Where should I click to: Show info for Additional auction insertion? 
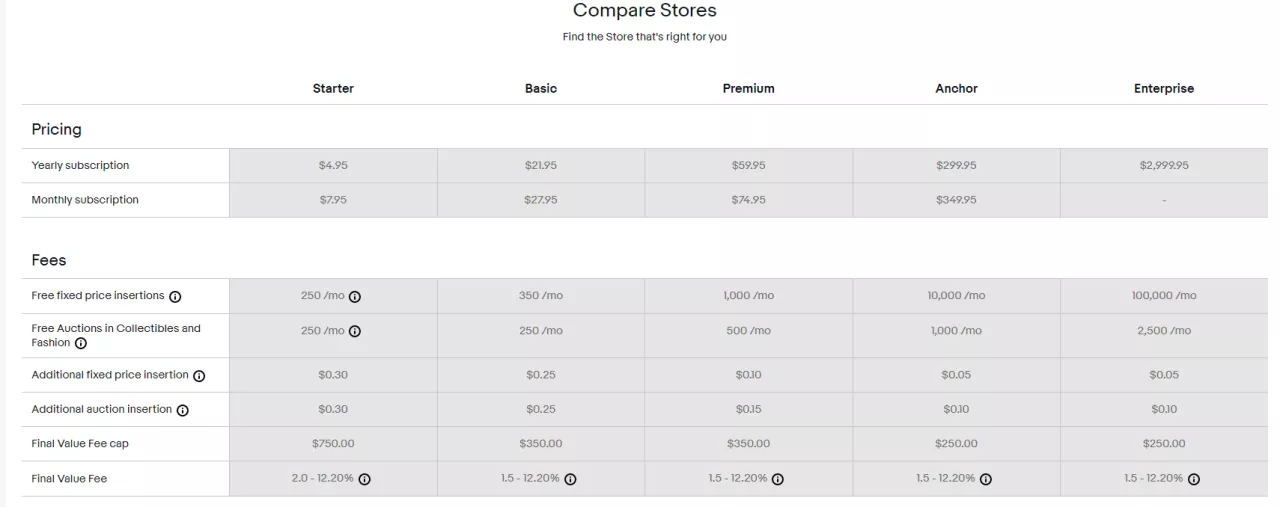point(183,410)
